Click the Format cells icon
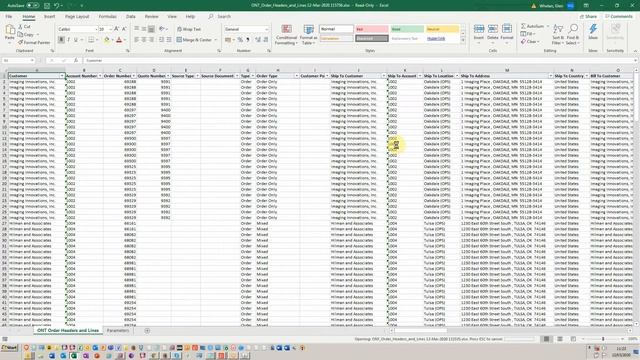The height and width of the screenshot is (360, 640). (507, 29)
